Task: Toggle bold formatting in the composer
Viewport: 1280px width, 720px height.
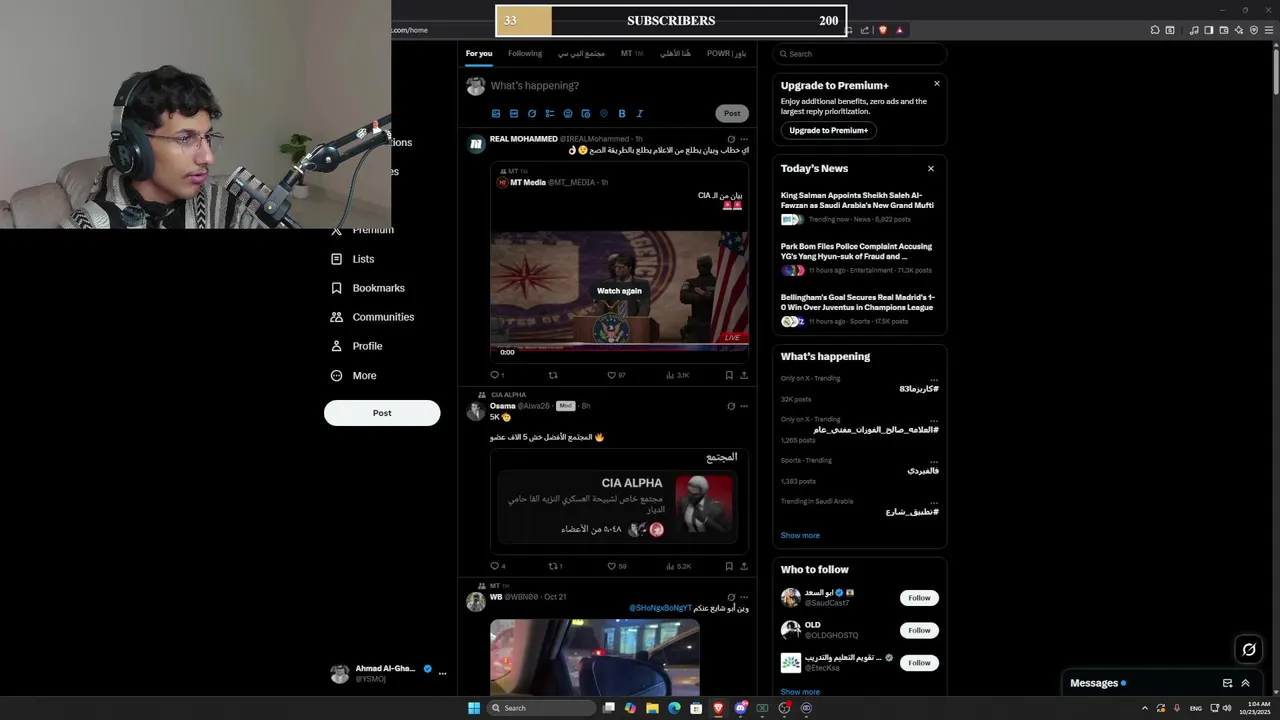Action: click(622, 114)
